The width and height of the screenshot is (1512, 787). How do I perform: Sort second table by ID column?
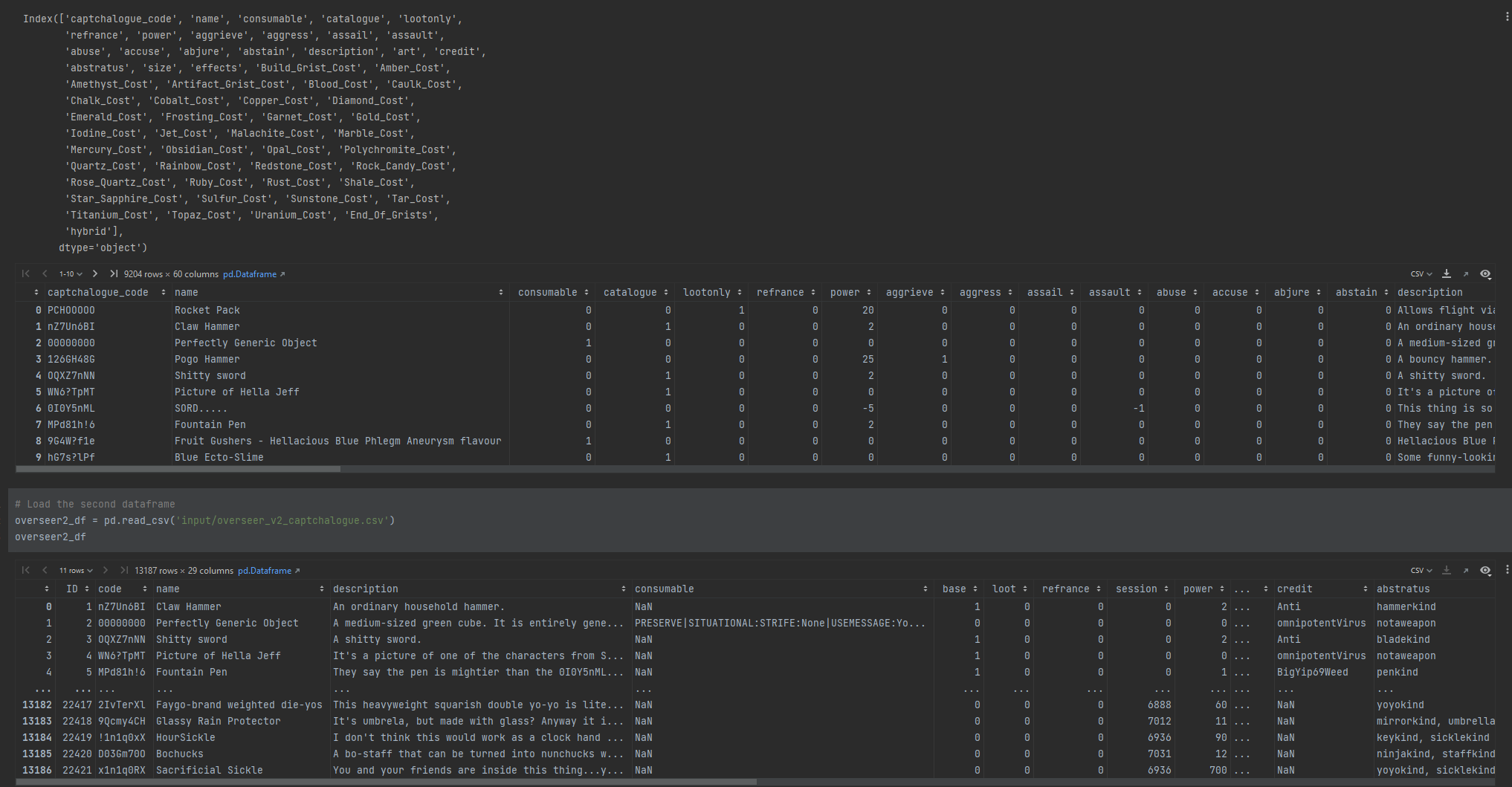coord(87,589)
